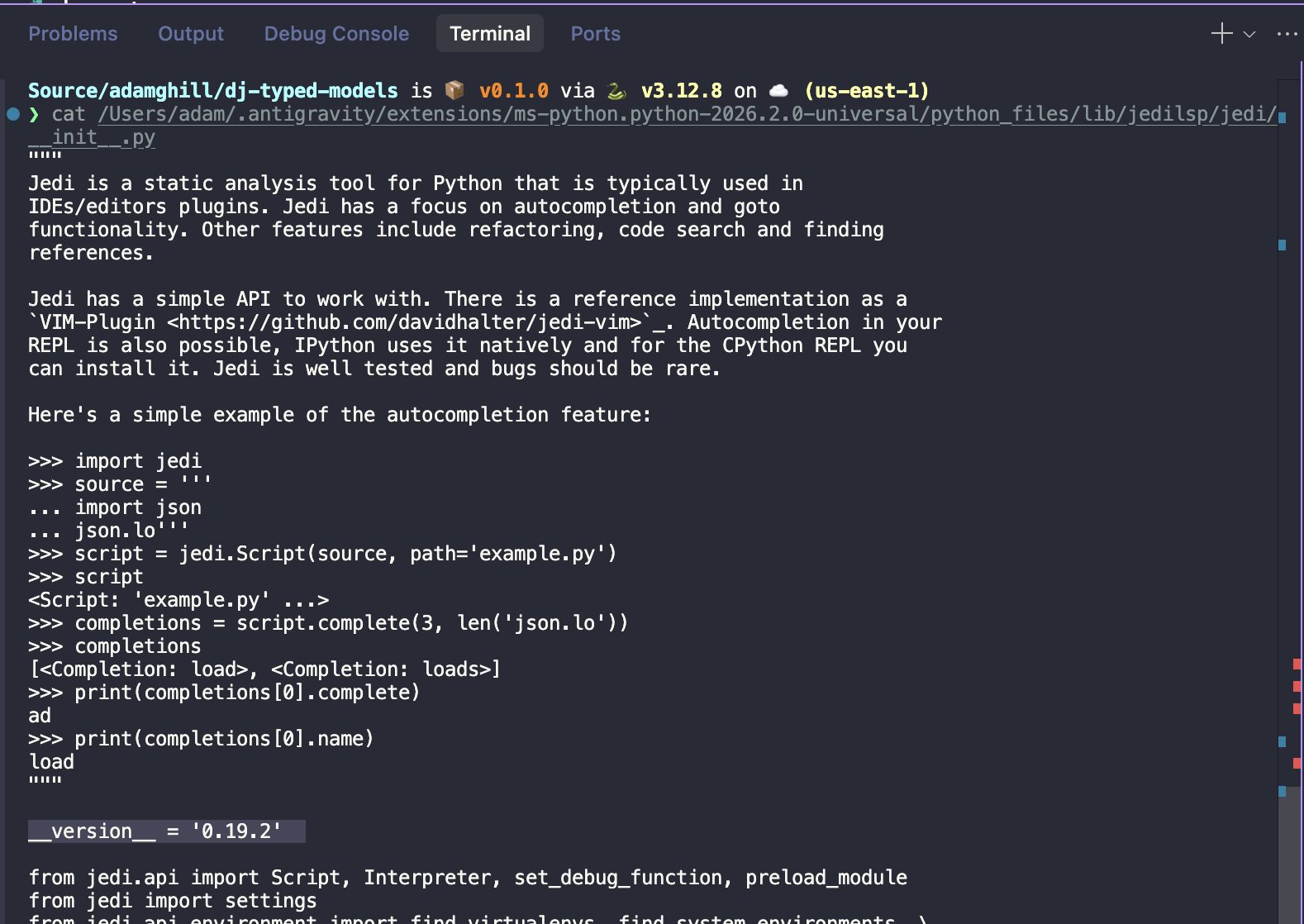Click the (us-east-1) region text
The height and width of the screenshot is (924, 1304).
point(867,91)
